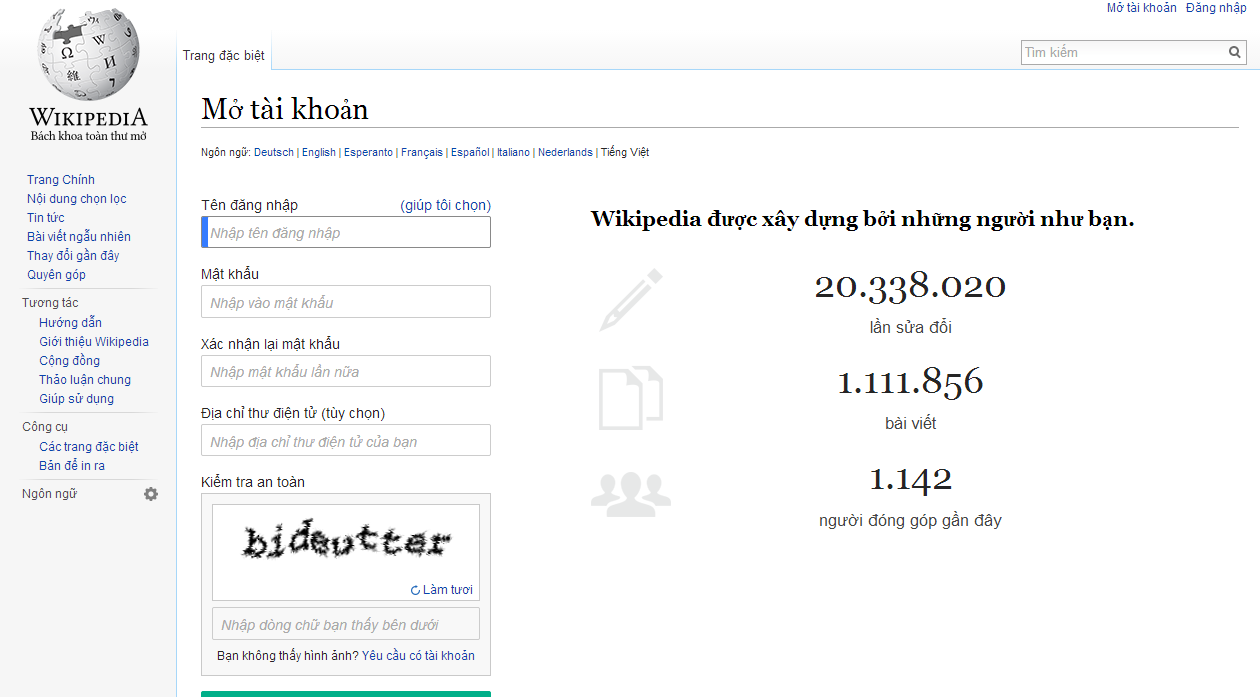Image resolution: width=1260 pixels, height=697 pixels.
Task: Open Hướng dẫn sidebar link
Action: point(71,323)
